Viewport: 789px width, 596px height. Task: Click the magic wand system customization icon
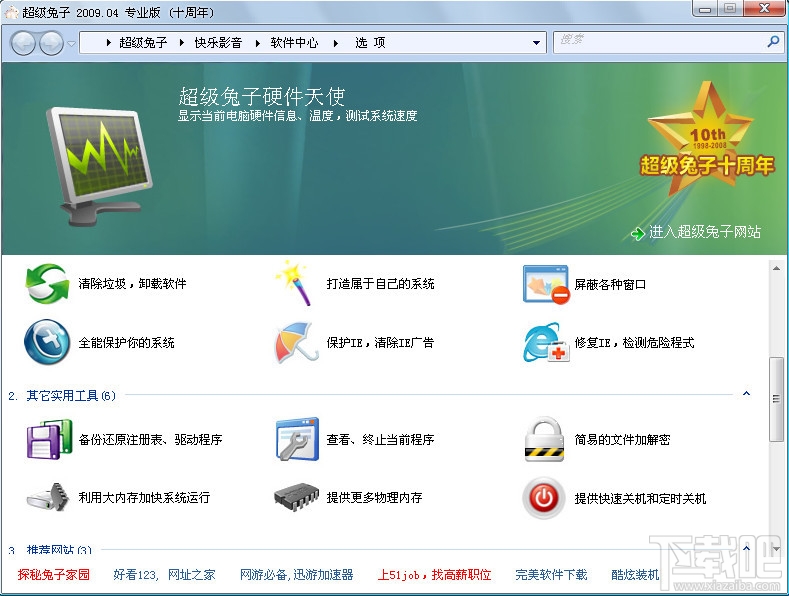pos(293,283)
